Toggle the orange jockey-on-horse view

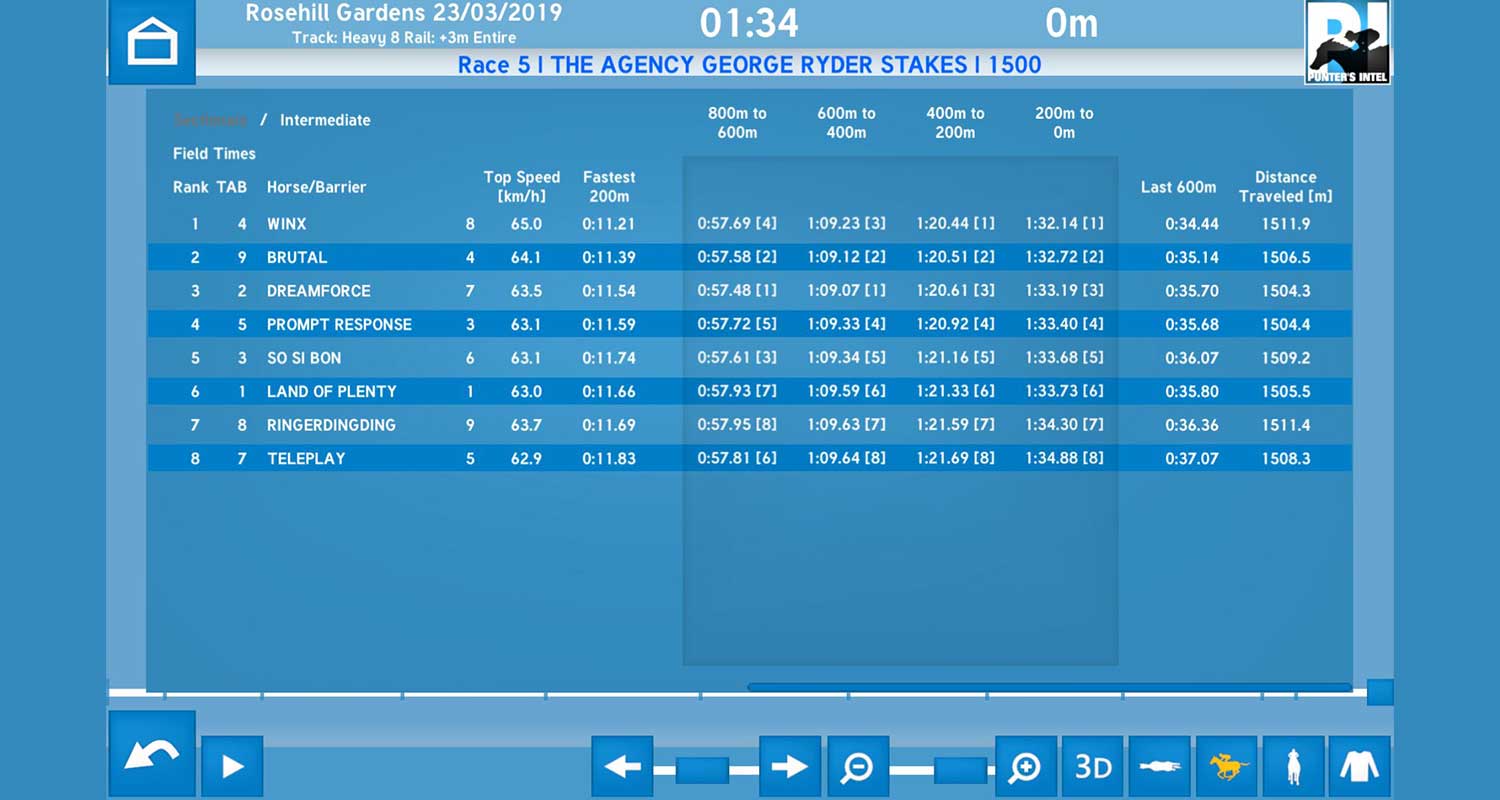[x=1227, y=766]
